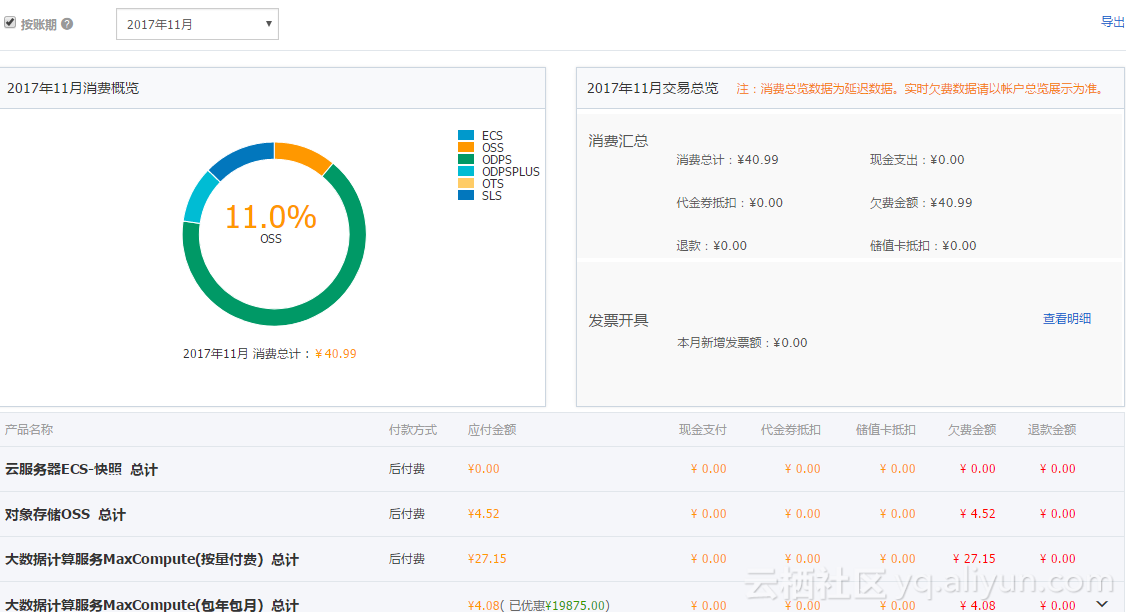
Task: Click the 现金支付 column header
Action: click(x=702, y=430)
